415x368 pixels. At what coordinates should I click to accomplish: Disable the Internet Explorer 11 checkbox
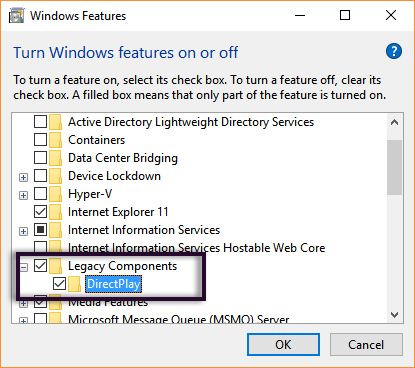pyautogui.click(x=40, y=212)
